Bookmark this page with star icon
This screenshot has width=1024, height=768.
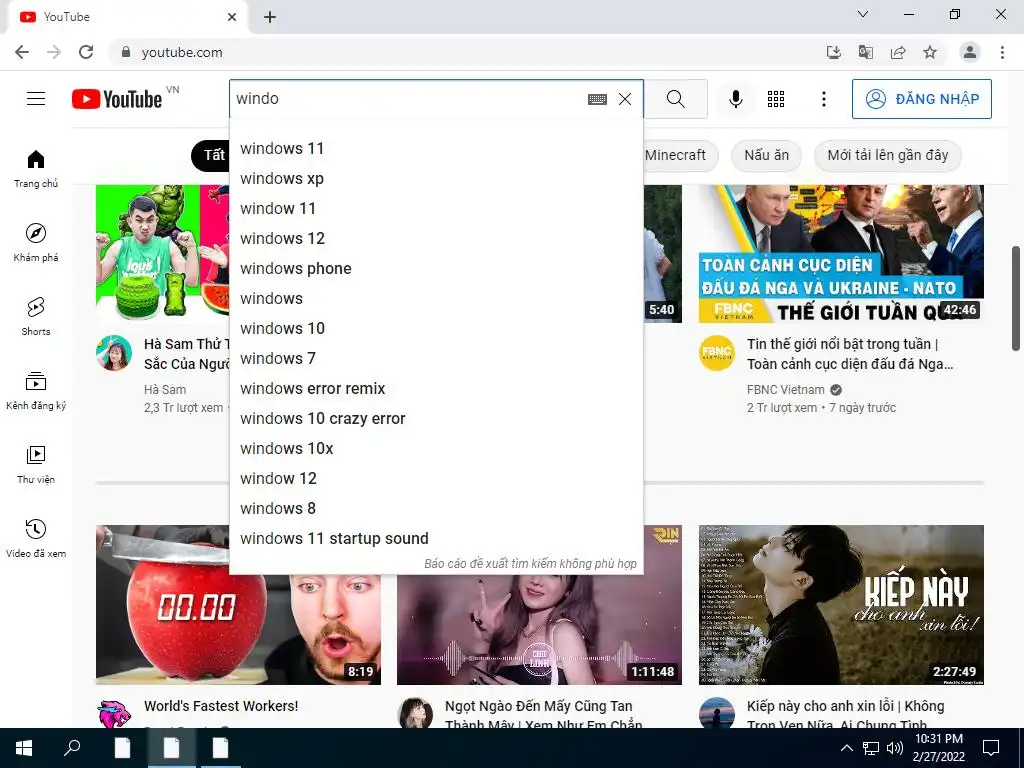tap(930, 52)
